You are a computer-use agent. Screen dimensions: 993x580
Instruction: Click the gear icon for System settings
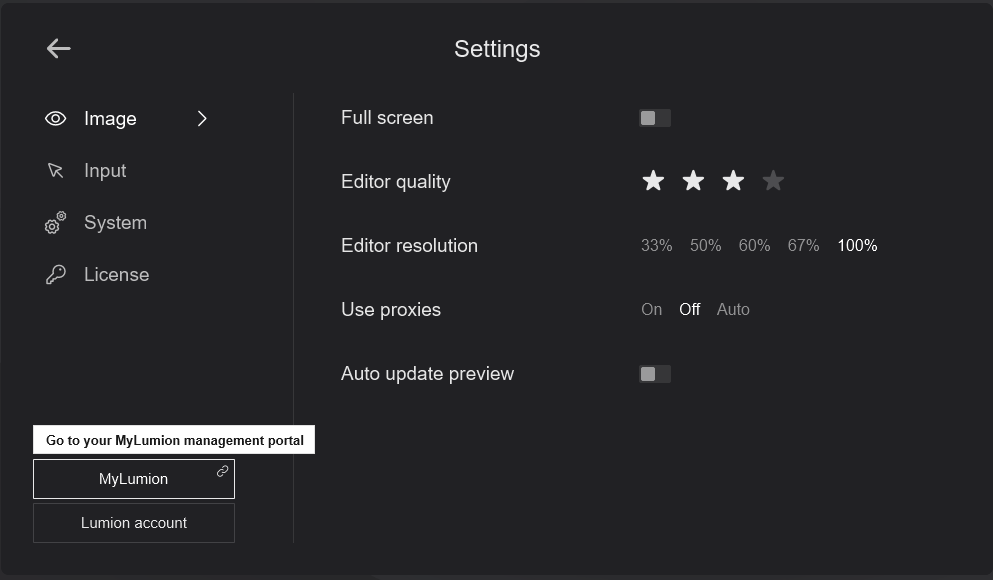point(56,222)
